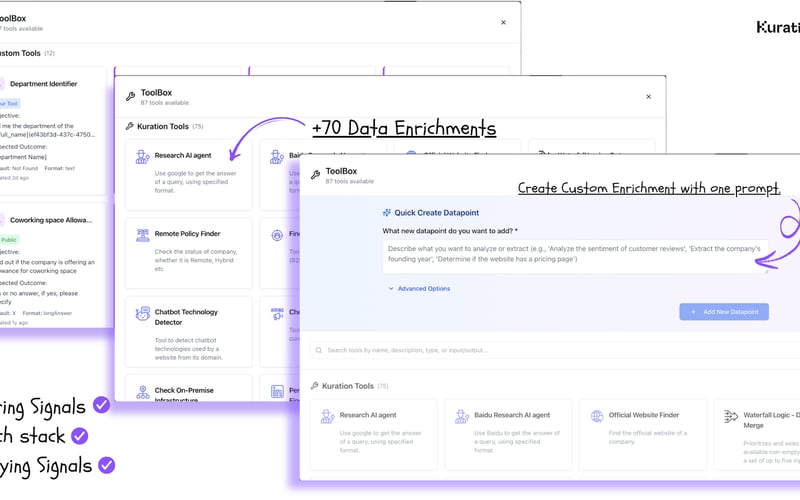Click the Quick Create Datapoint heading
The image size is (800, 500).
tap(436, 213)
